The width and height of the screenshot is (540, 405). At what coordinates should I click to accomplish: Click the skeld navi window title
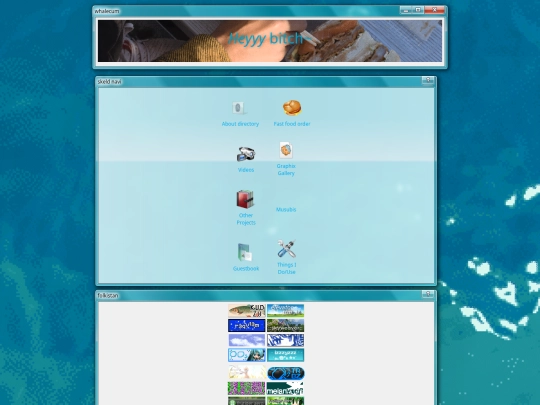coord(110,82)
